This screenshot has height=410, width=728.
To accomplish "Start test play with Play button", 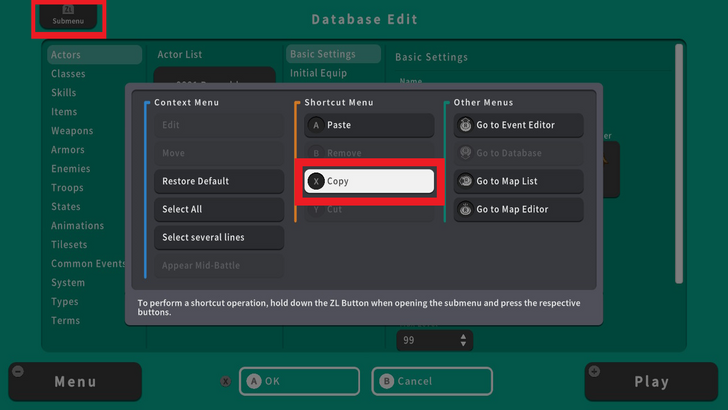I will click(651, 382).
